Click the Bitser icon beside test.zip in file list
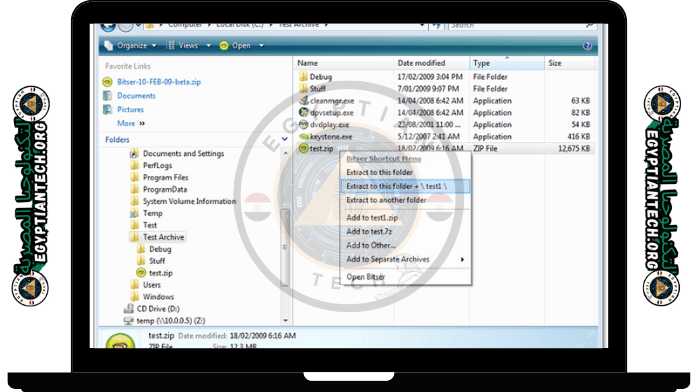The image size is (698, 392). [304, 148]
